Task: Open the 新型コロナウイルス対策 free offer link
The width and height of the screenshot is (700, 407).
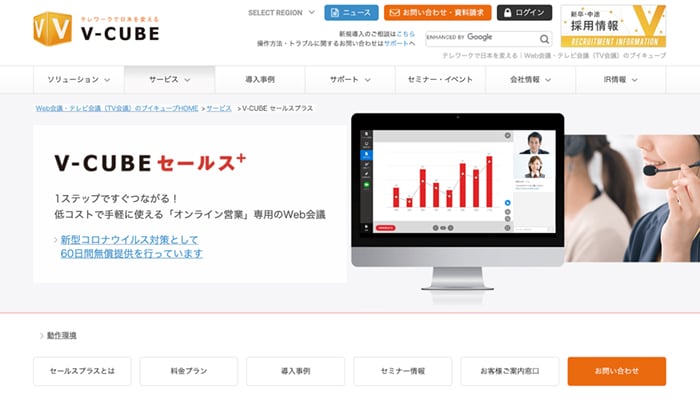Action: [131, 246]
